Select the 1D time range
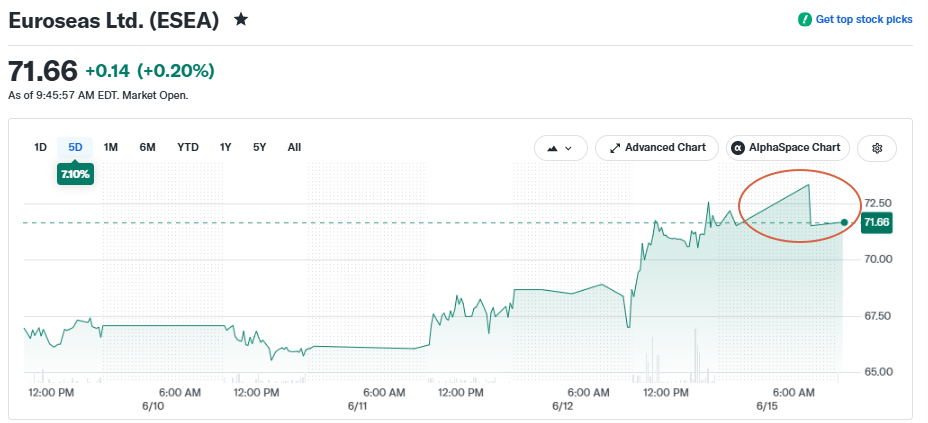 tap(40, 147)
